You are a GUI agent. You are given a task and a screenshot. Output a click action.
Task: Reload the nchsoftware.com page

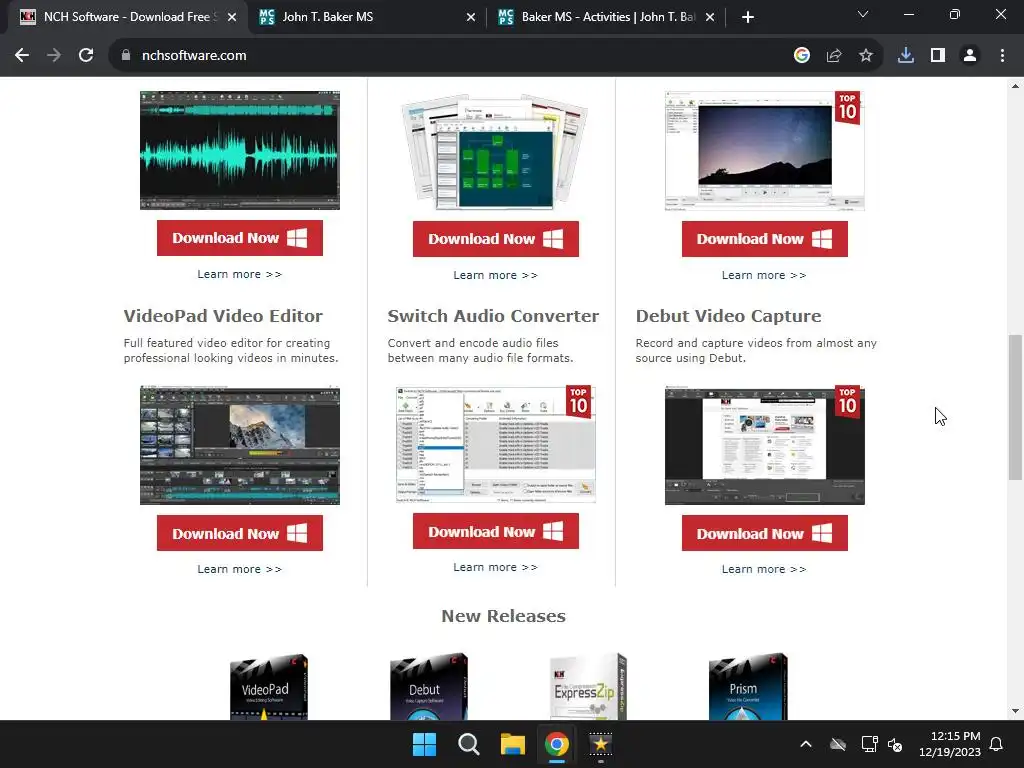tap(86, 56)
